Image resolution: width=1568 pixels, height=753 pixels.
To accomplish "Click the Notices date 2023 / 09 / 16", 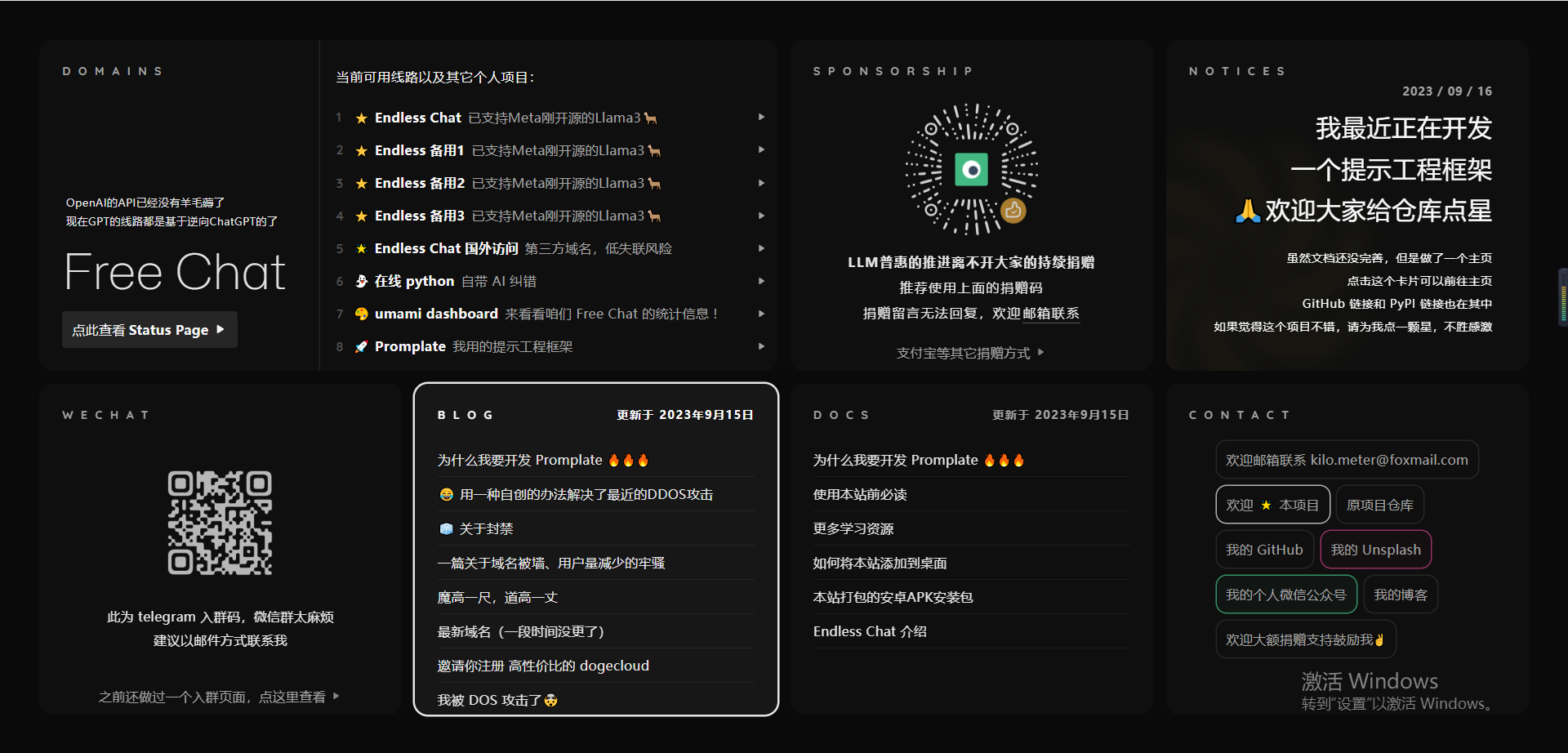I will (1447, 91).
